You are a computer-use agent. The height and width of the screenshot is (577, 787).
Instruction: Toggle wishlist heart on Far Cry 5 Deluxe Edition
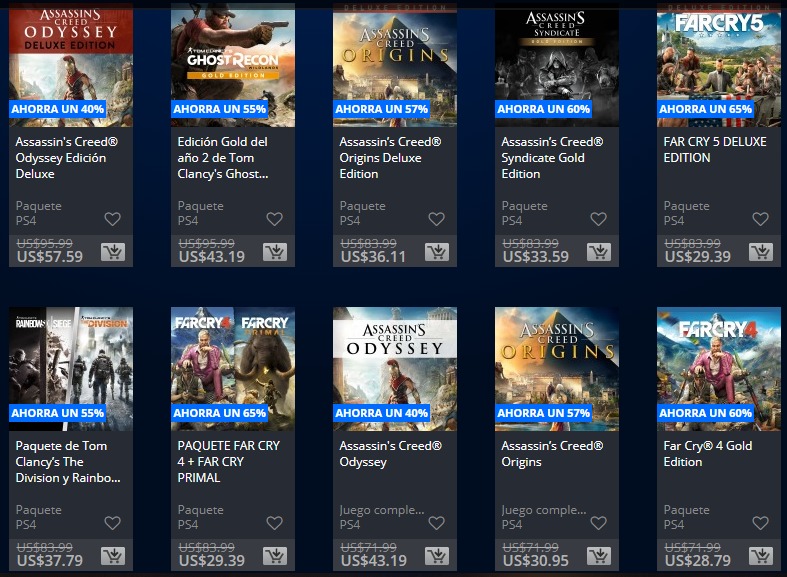[x=760, y=219]
